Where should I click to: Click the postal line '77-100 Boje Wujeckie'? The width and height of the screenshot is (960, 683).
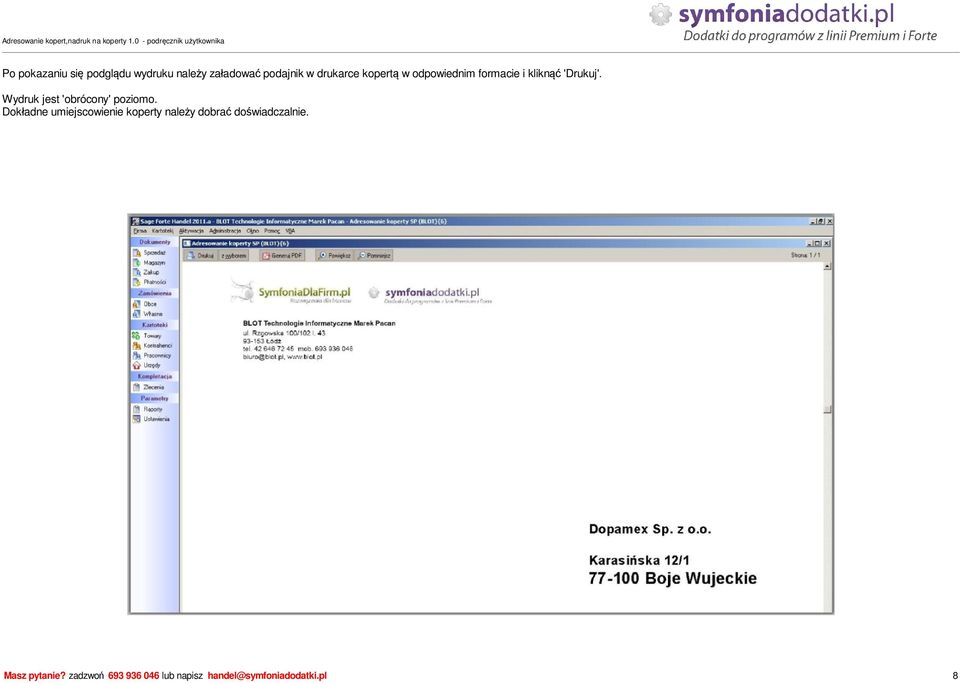(673, 578)
